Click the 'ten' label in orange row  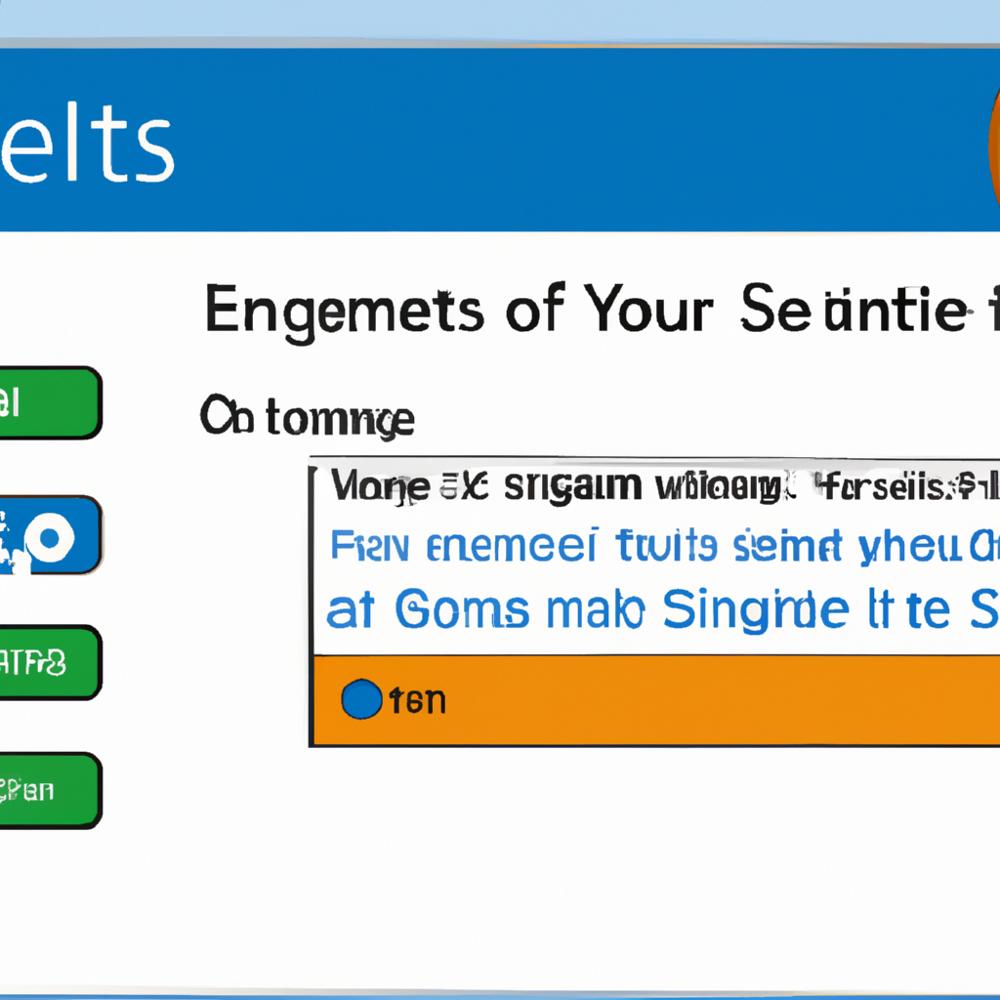[418, 701]
